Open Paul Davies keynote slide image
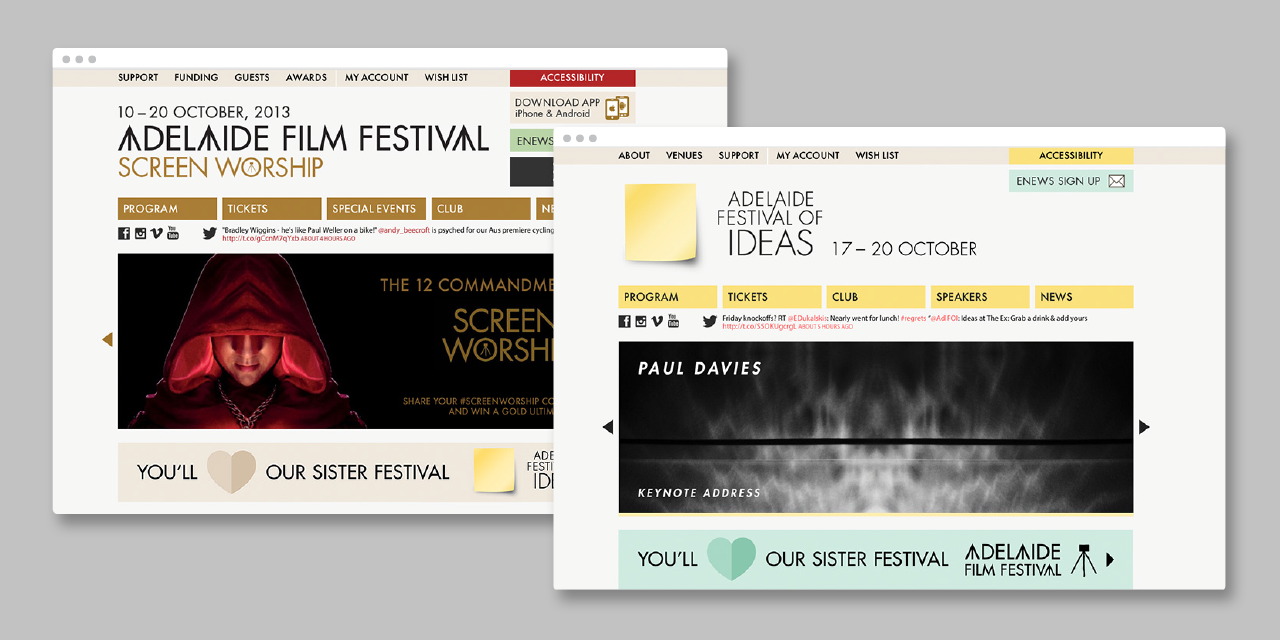The width and height of the screenshot is (1280, 640). tap(876, 428)
